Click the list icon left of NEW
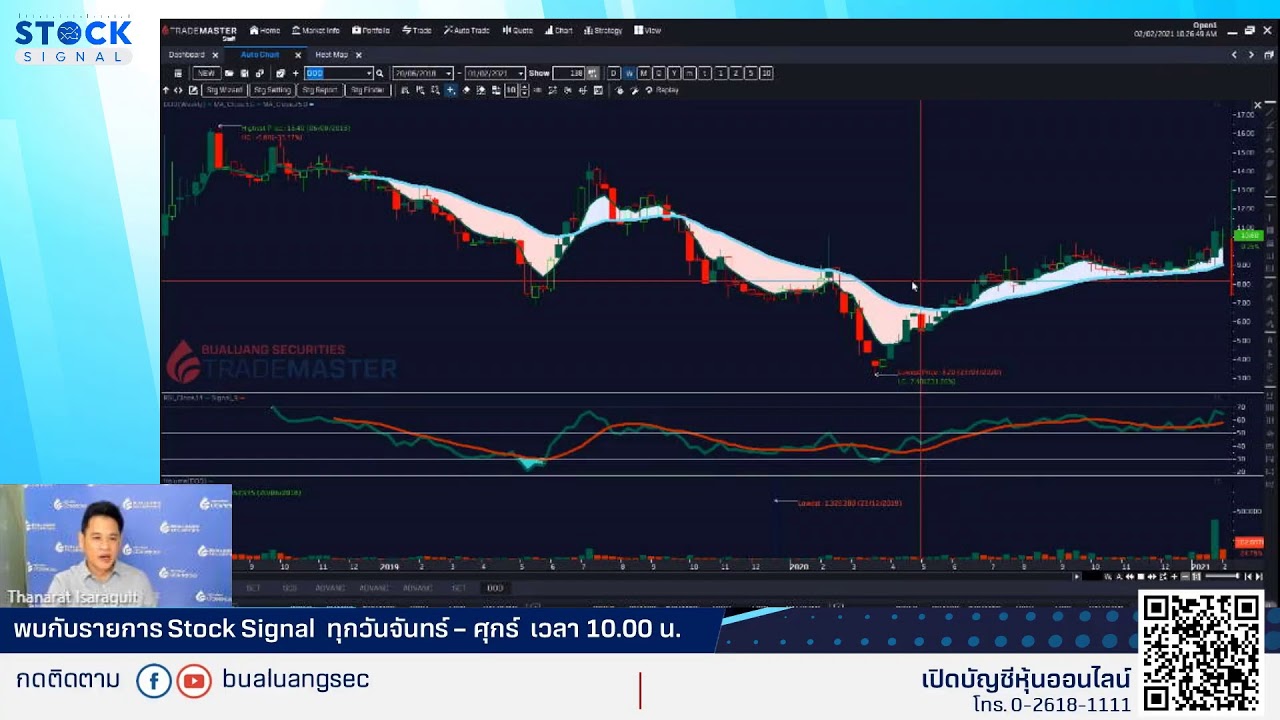This screenshot has width=1280, height=720. tap(178, 73)
